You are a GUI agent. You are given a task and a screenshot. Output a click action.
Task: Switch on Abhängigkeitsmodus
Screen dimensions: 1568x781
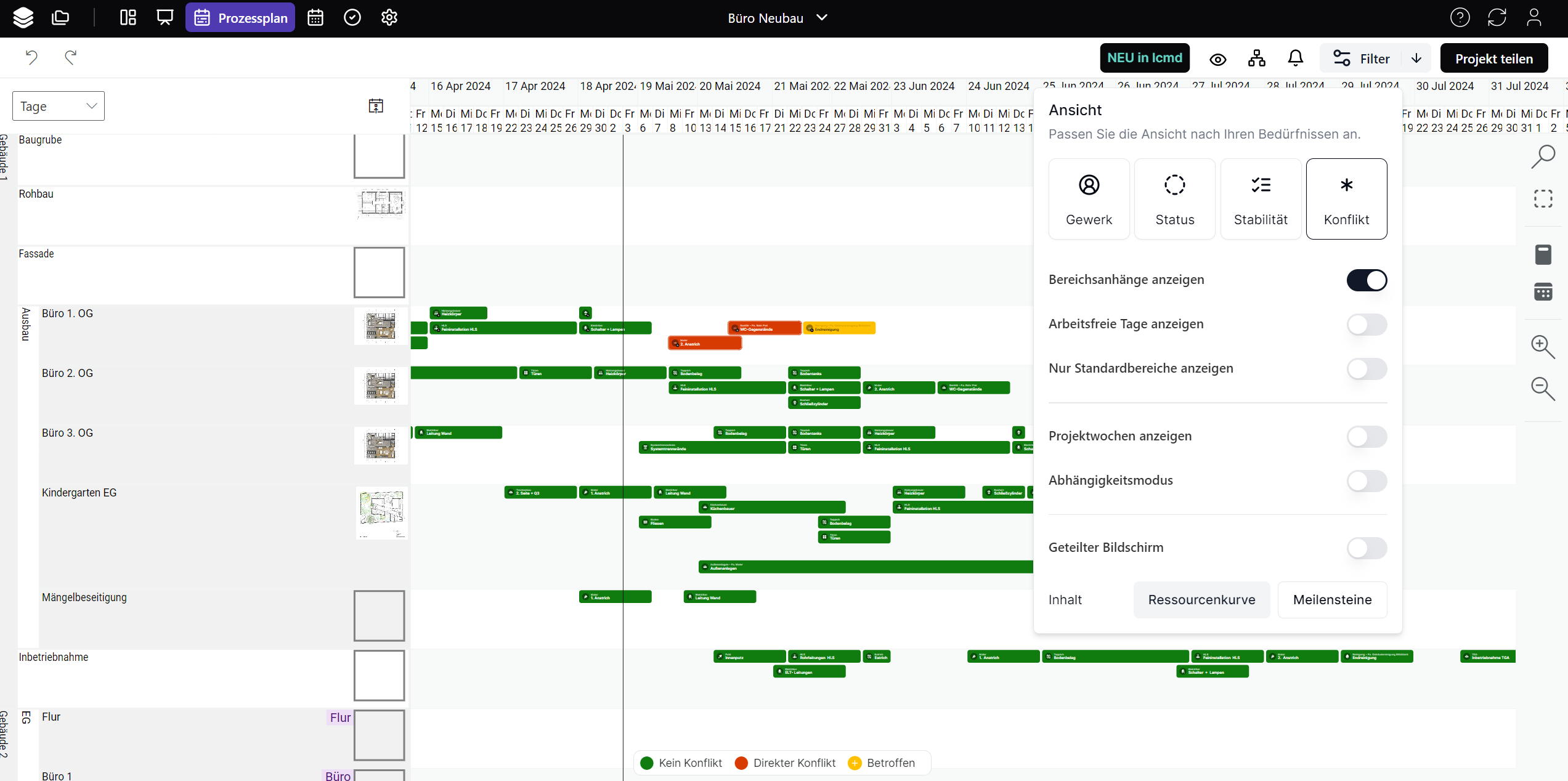pos(1366,481)
